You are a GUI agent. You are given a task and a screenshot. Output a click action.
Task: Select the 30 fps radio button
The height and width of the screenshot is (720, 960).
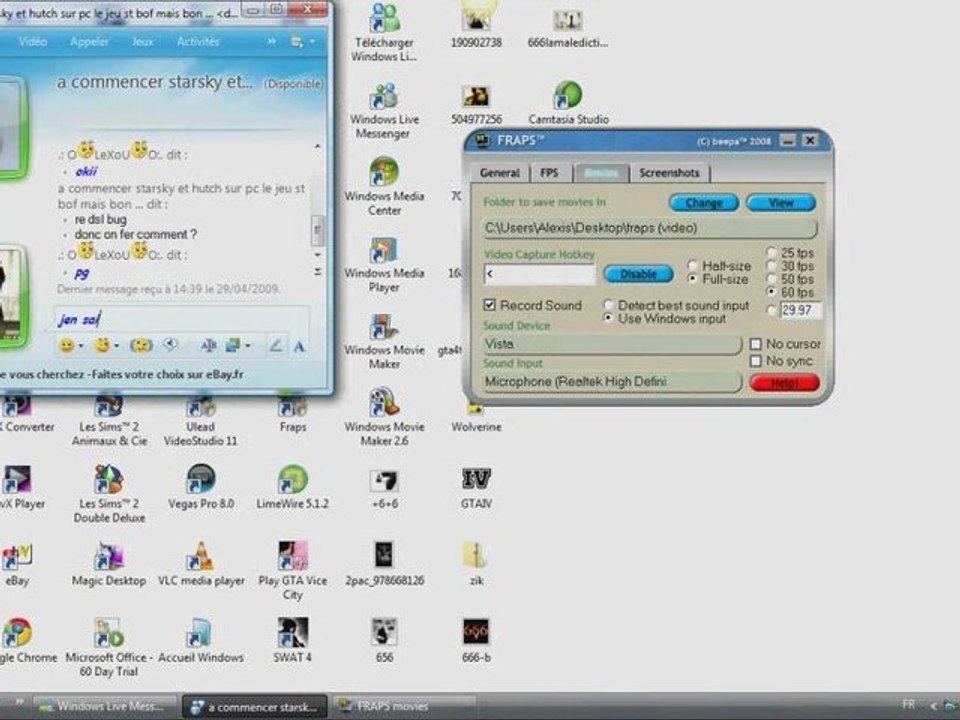[x=771, y=266]
